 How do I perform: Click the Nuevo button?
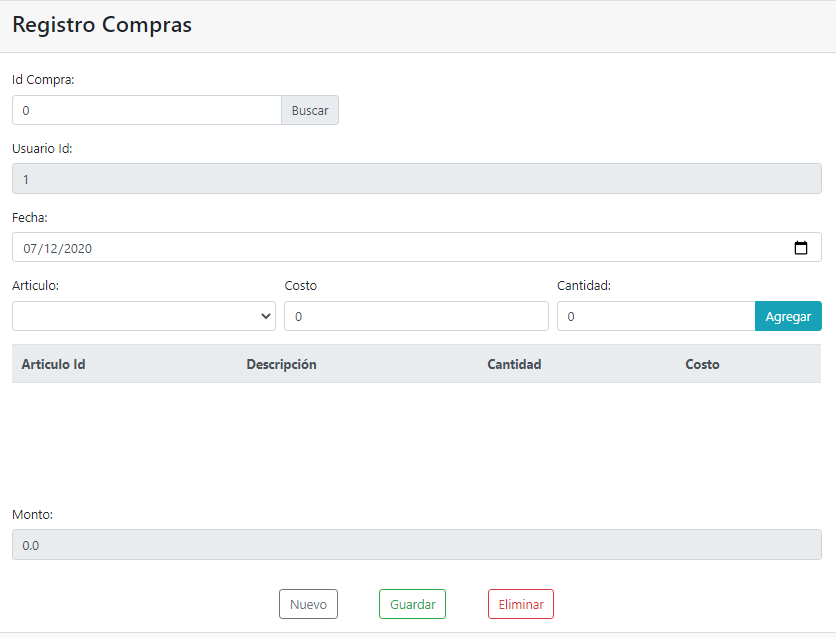point(308,603)
